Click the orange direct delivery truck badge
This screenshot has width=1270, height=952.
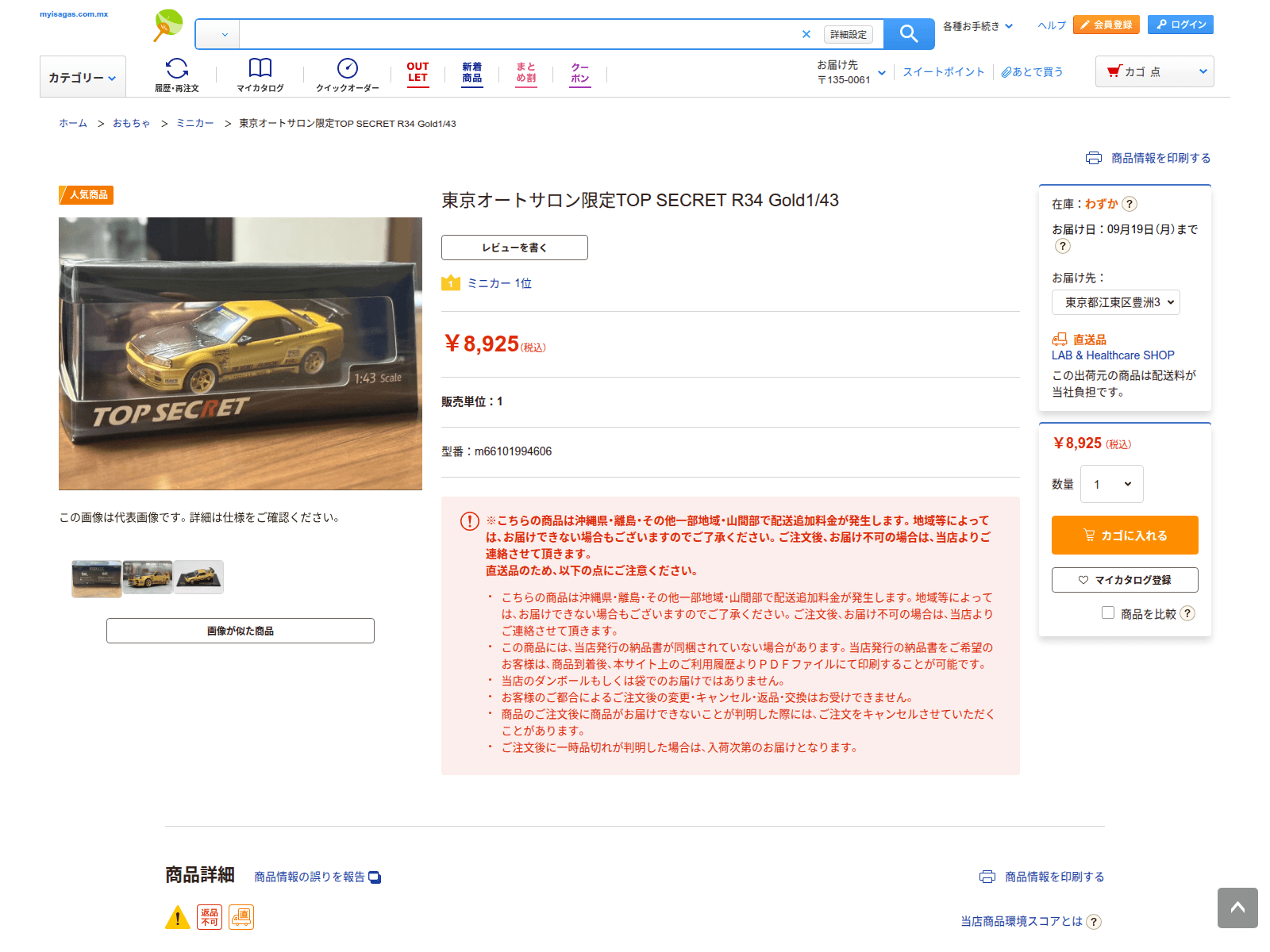(241, 917)
